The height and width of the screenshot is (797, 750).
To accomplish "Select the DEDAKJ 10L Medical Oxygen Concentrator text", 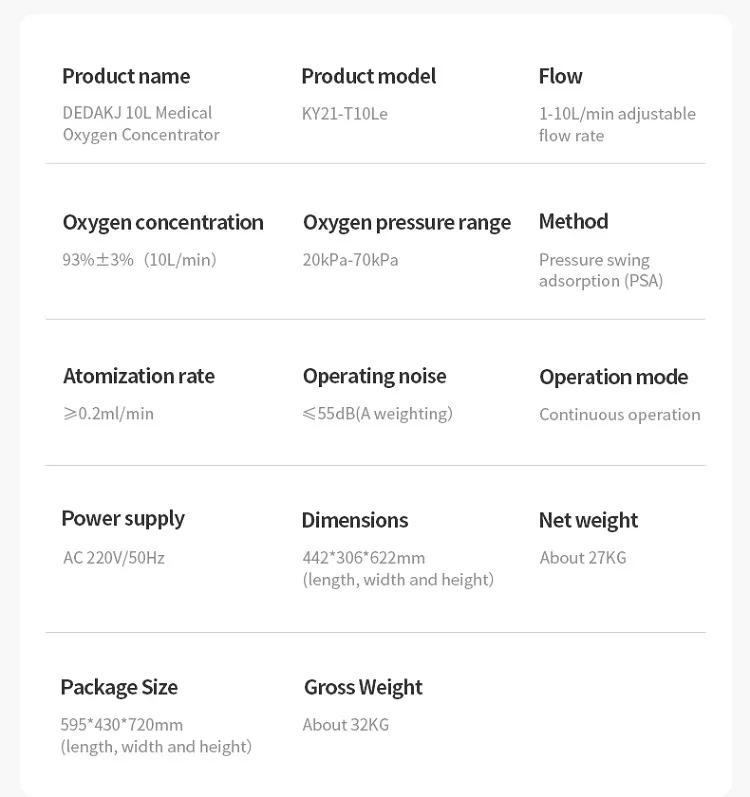I will [141, 124].
